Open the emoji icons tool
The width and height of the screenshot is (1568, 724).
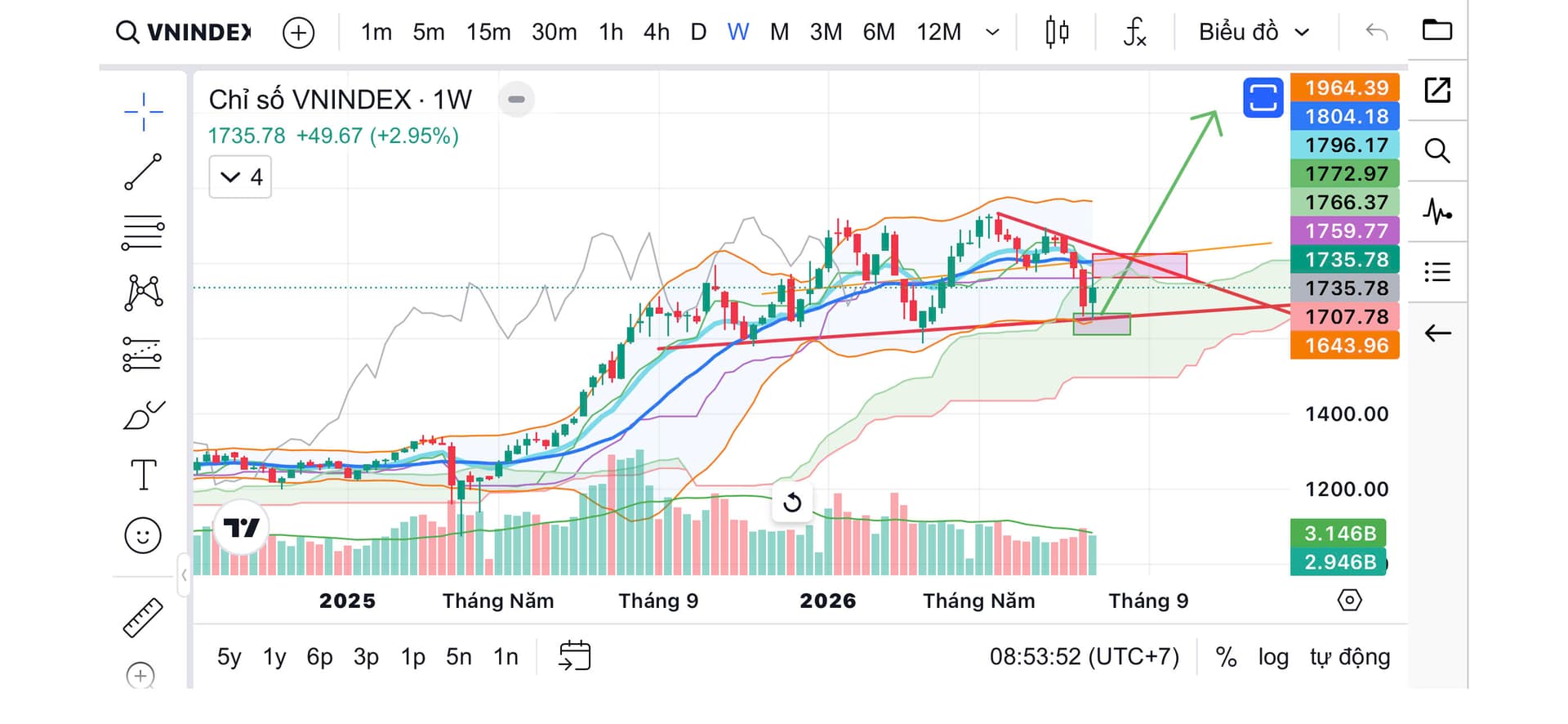pyautogui.click(x=143, y=536)
